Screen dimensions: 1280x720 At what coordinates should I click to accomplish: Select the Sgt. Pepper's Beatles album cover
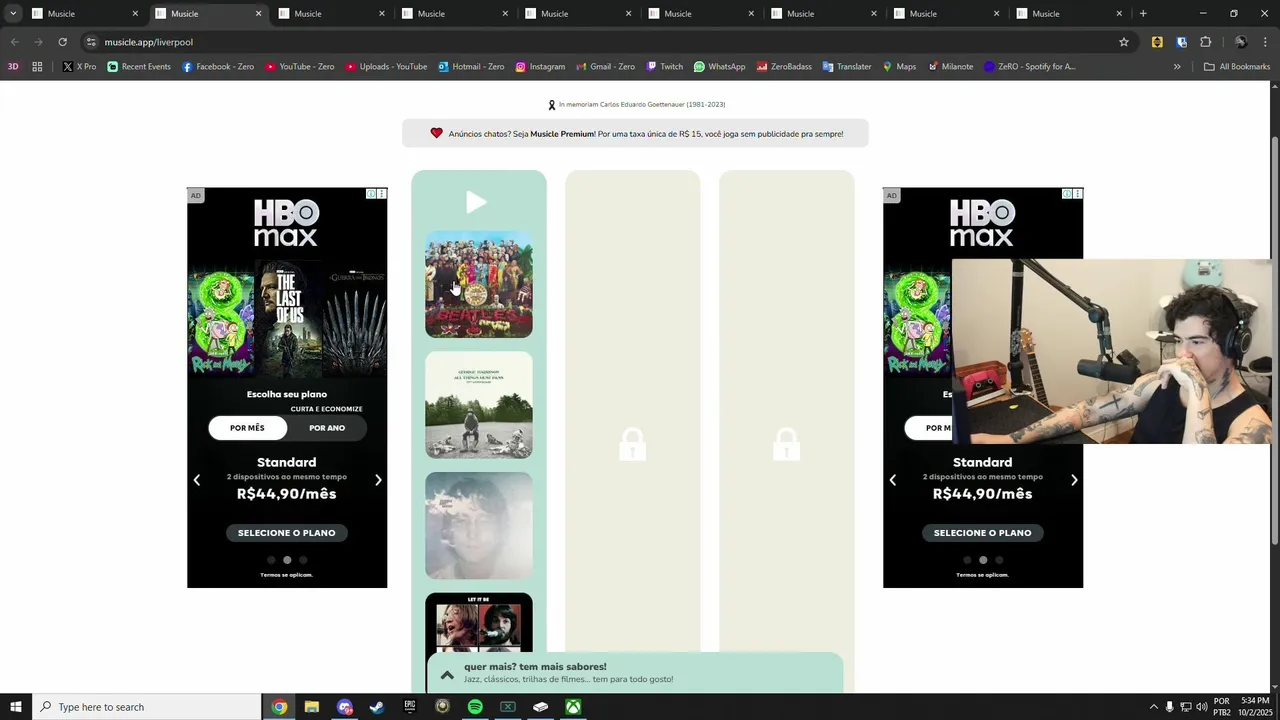(x=479, y=284)
